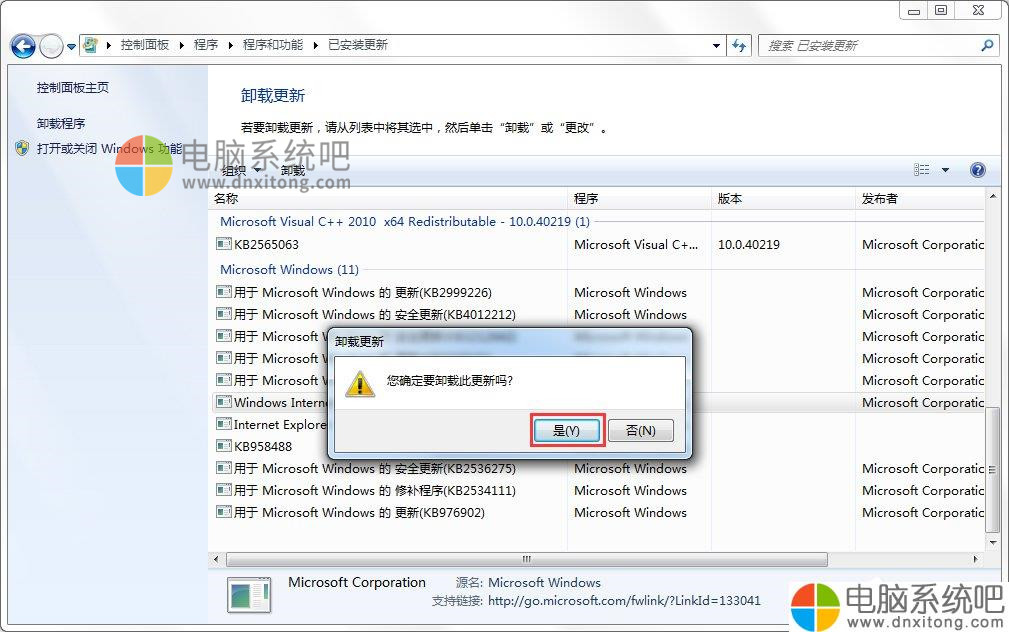
Task: Open the recent pages dropdown arrow
Action: [x=71, y=46]
